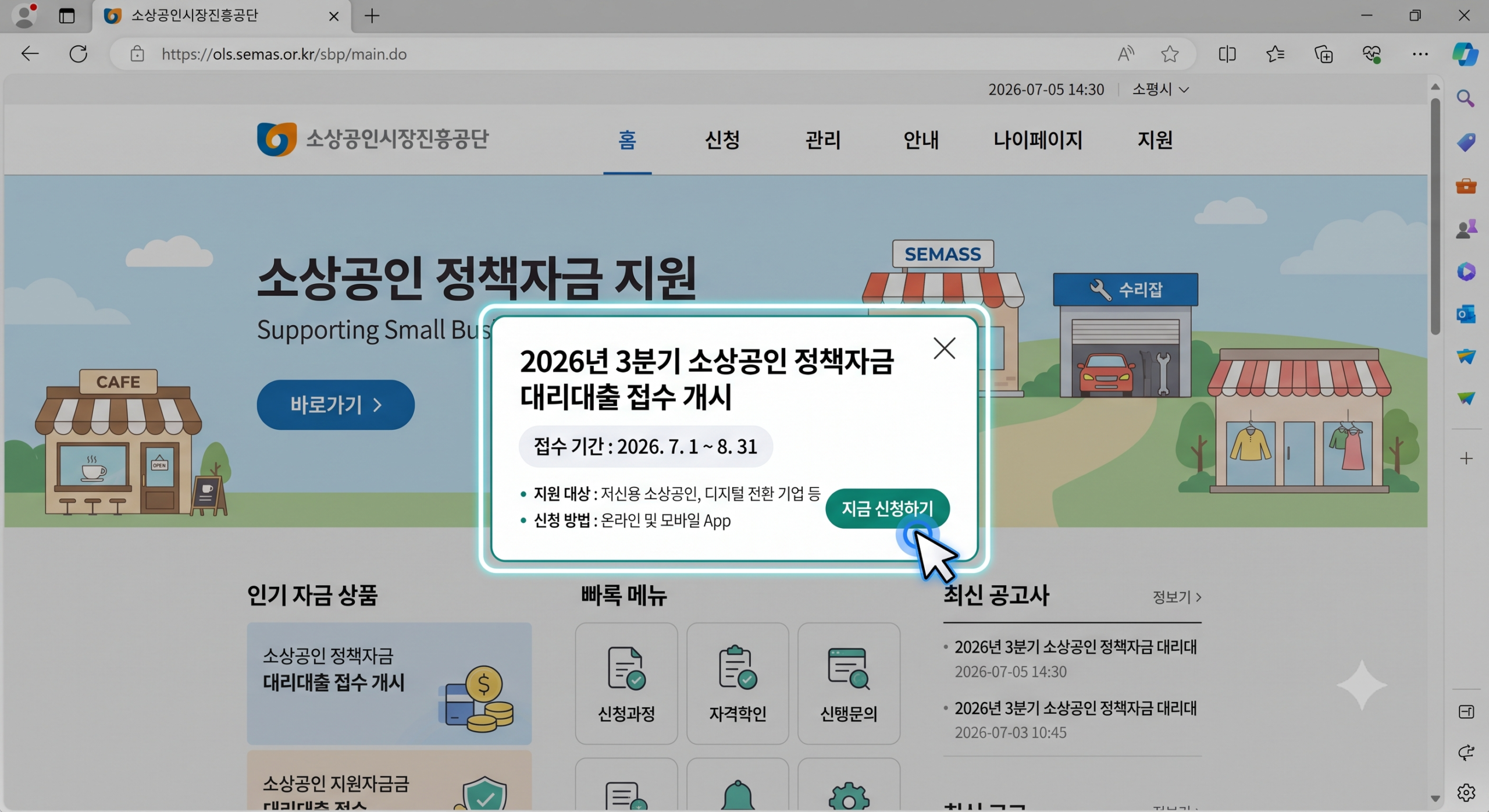1489x812 pixels.
Task: Open the split screen icon
Action: (1227, 54)
